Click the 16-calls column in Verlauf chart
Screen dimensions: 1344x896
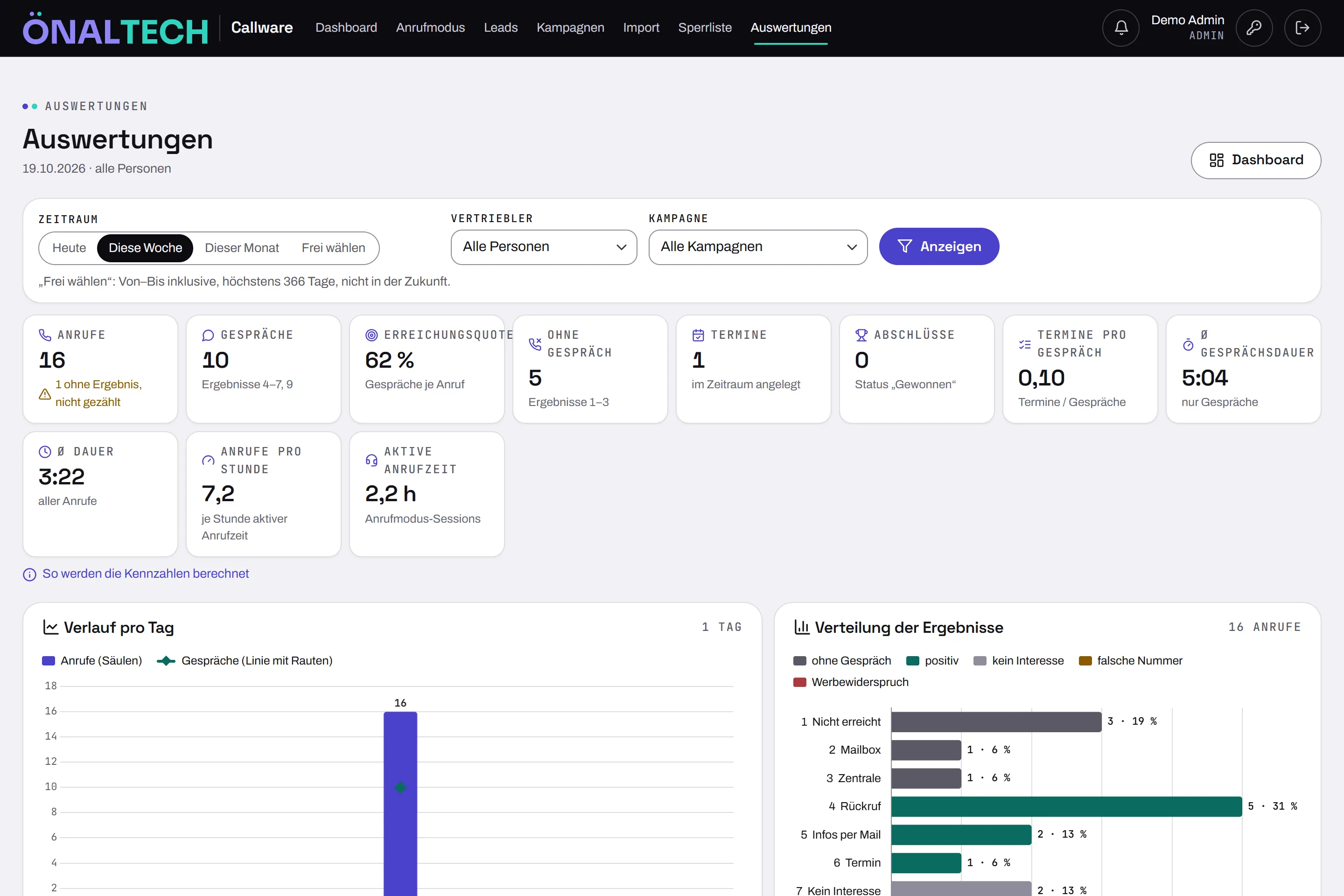(400, 804)
